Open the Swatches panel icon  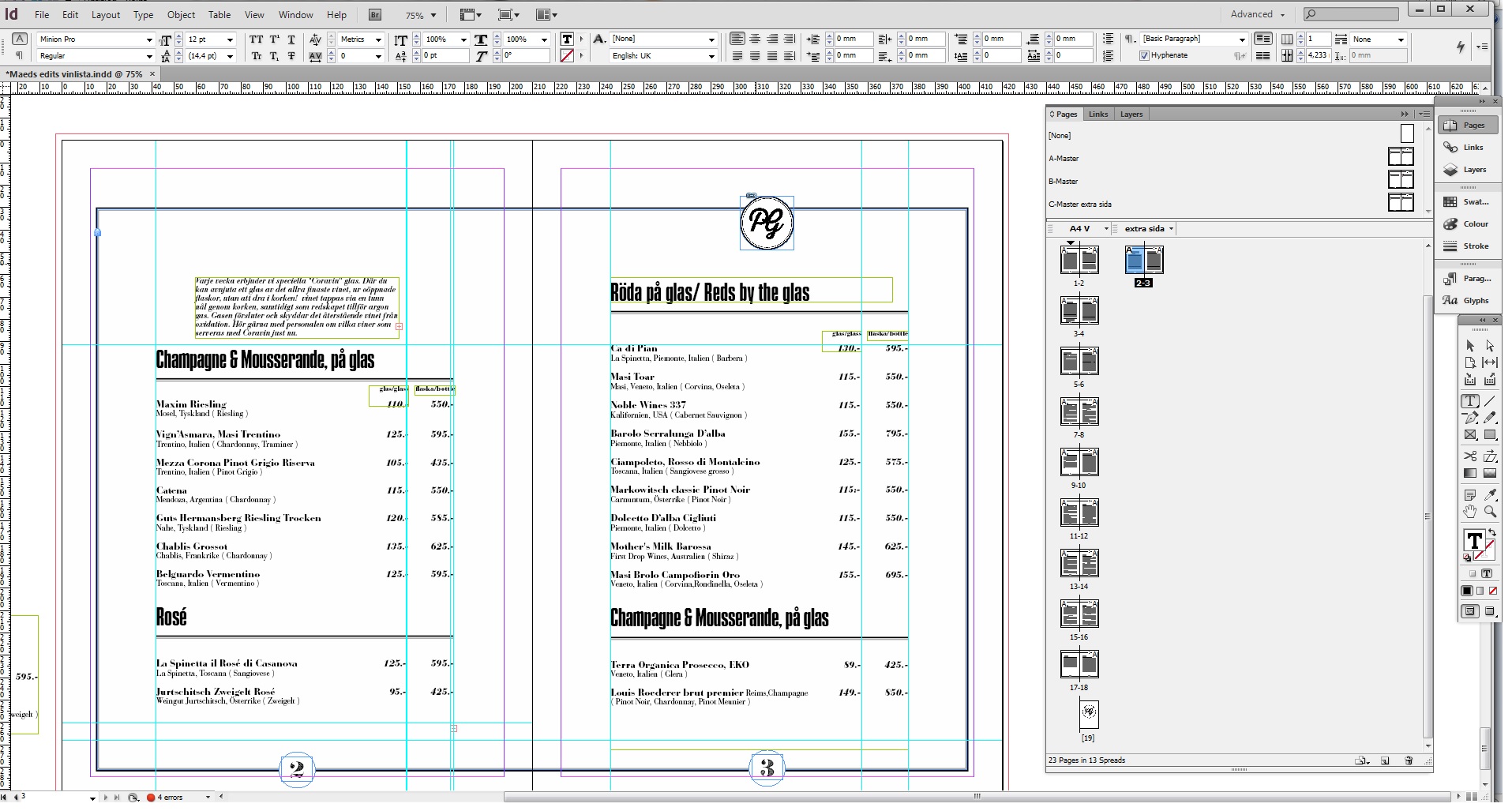(1468, 202)
